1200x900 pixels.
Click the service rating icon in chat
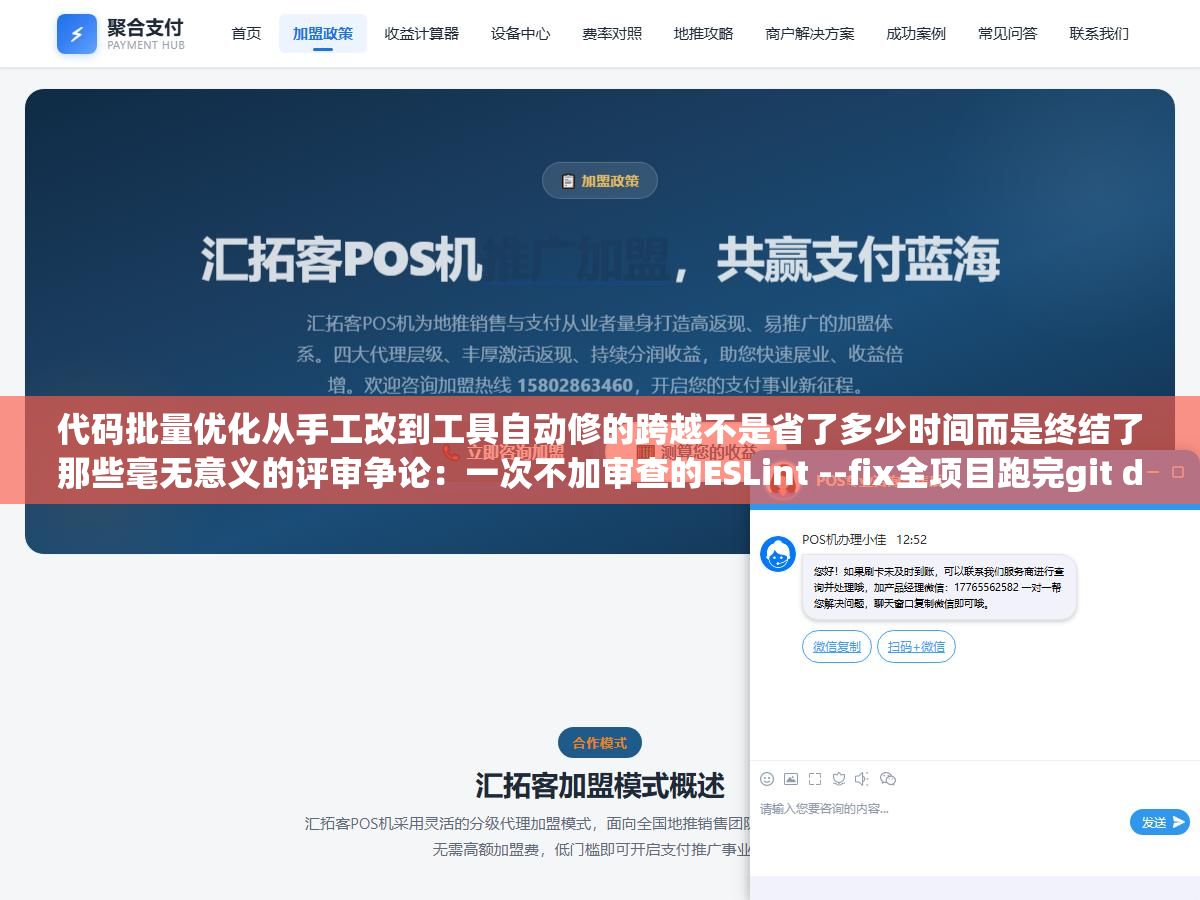839,779
